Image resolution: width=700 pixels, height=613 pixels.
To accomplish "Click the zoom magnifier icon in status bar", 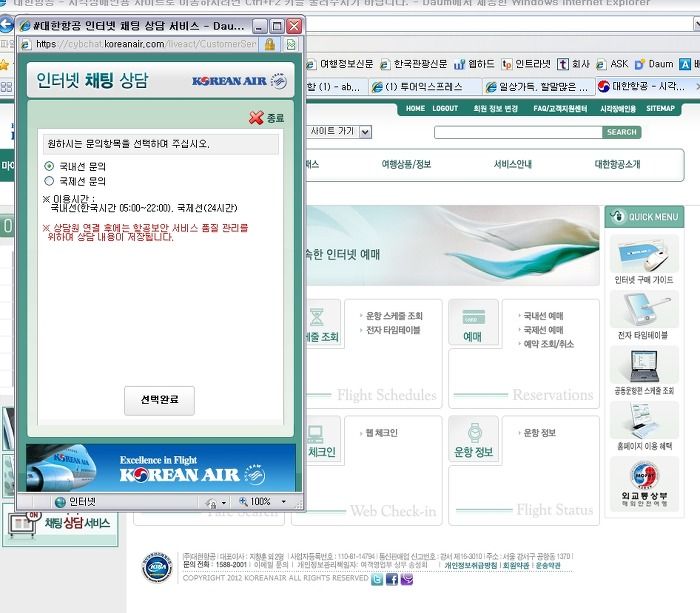I will pos(243,501).
